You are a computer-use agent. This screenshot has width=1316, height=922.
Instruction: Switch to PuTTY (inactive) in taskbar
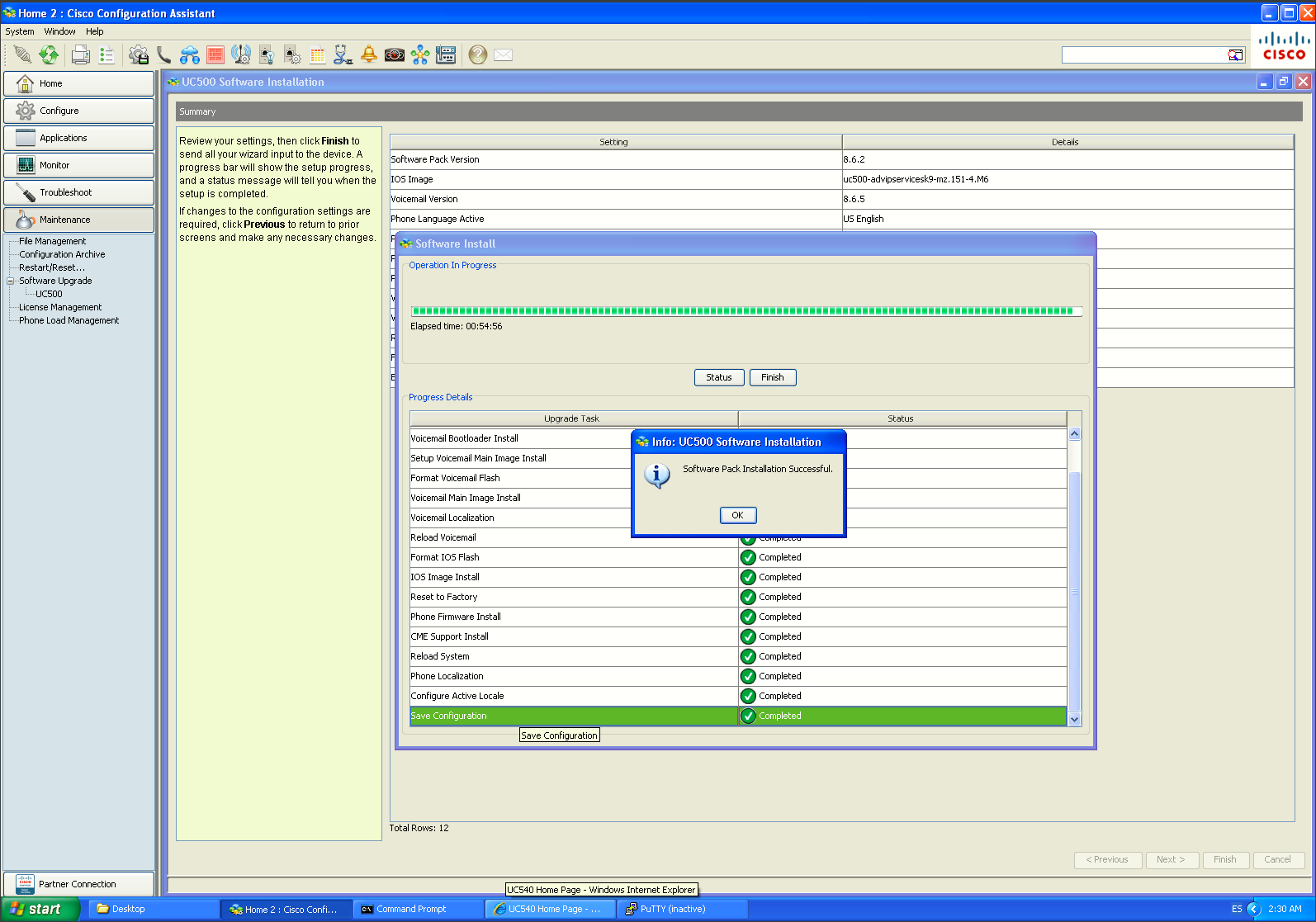[x=683, y=909]
